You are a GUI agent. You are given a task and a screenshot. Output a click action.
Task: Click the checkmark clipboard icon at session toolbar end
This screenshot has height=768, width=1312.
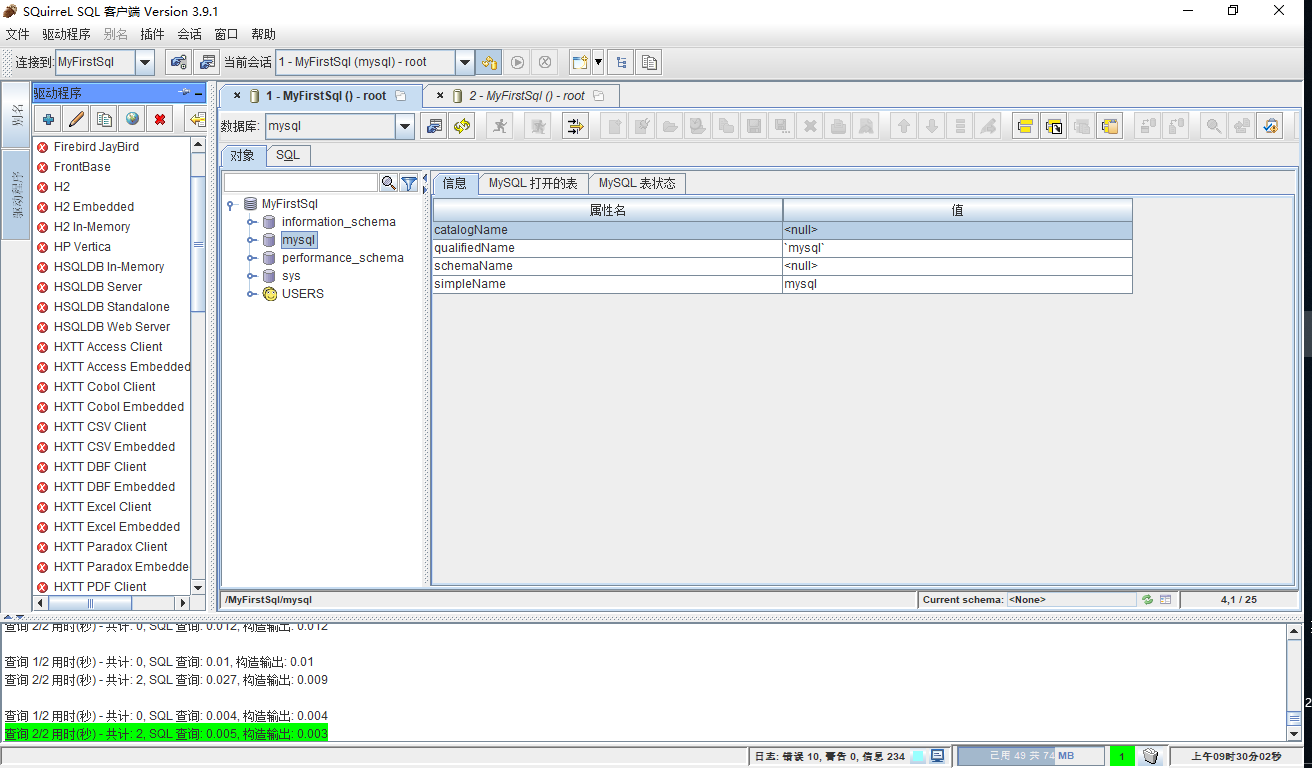1270,126
